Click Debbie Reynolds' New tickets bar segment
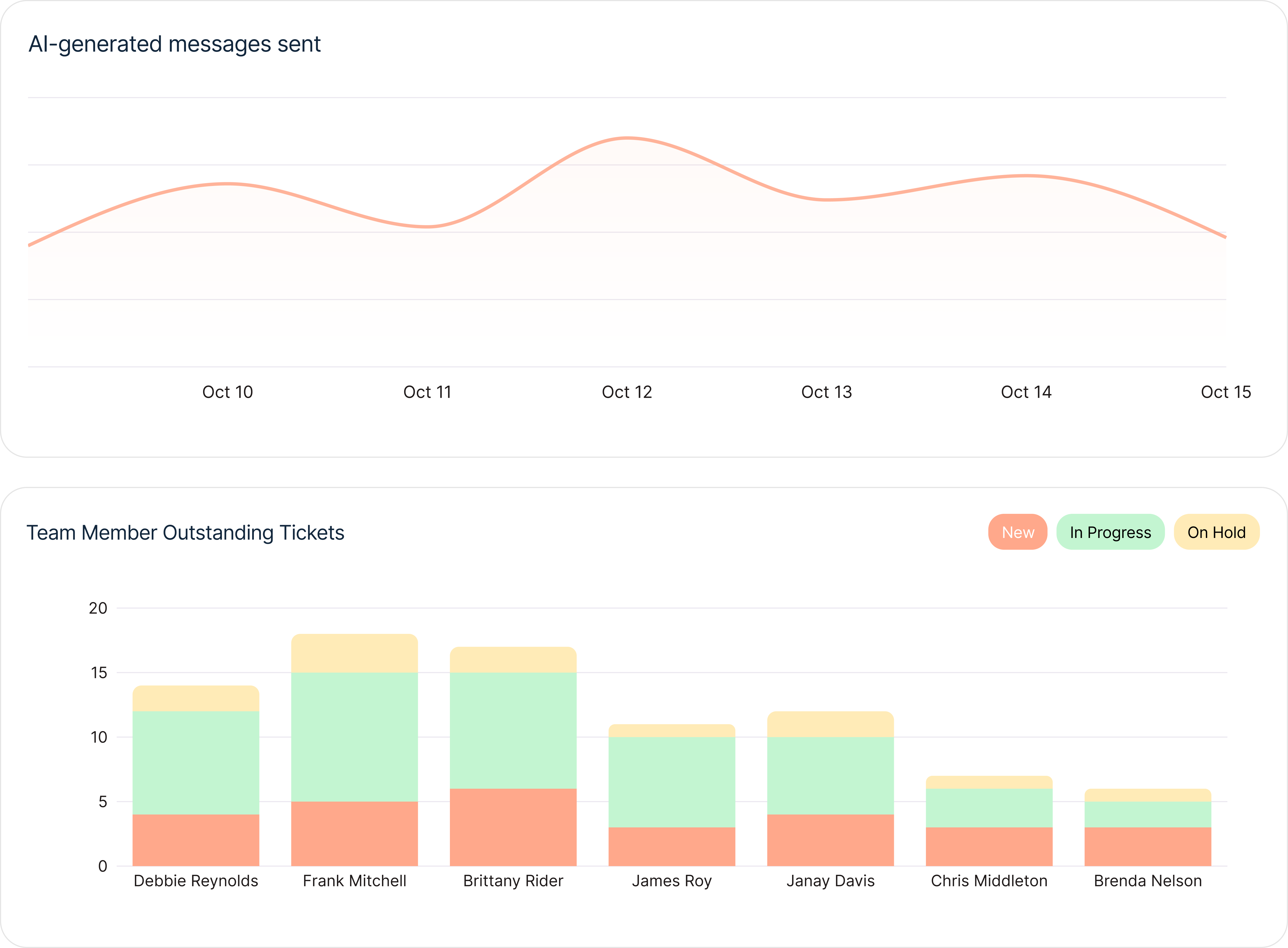Image resolution: width=1288 pixels, height=948 pixels. tap(196, 839)
